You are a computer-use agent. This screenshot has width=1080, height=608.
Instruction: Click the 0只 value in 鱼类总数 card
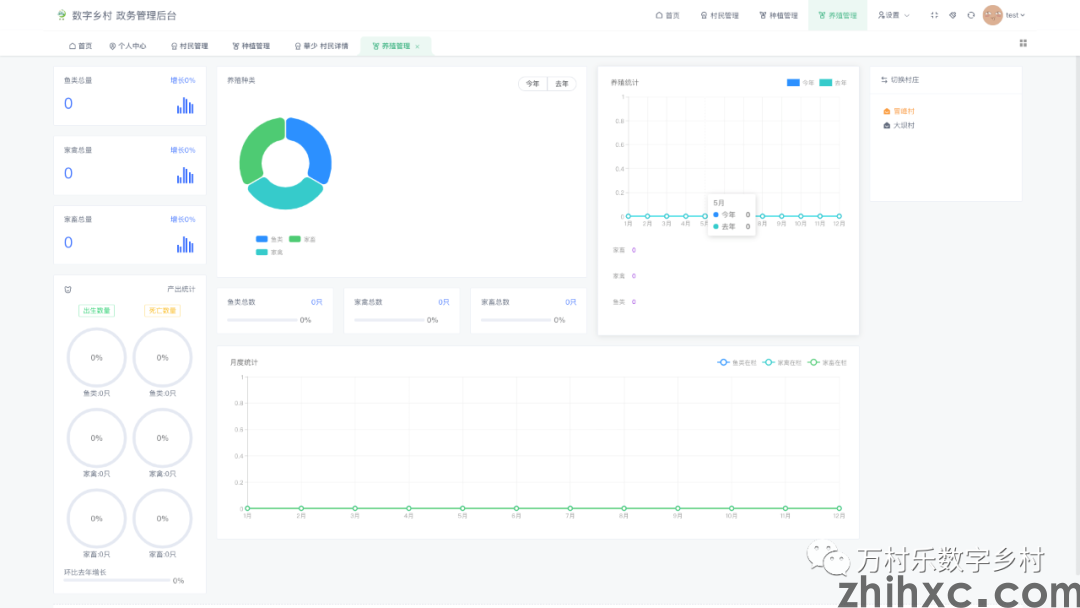[x=316, y=302]
